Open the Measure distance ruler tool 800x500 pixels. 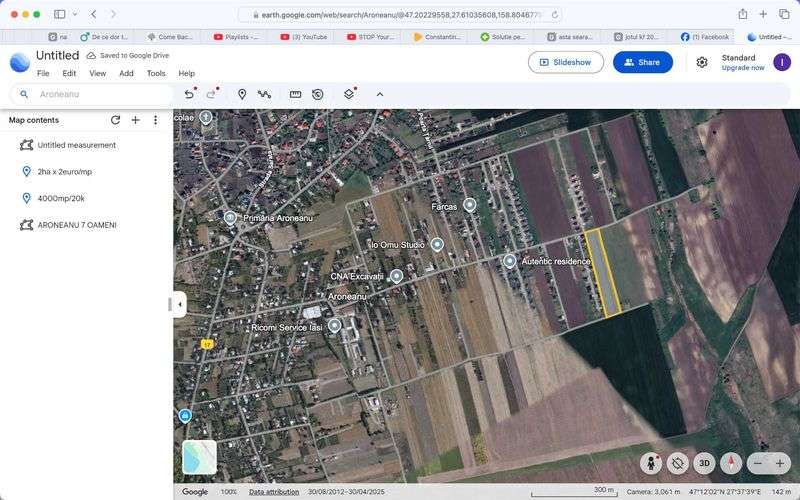point(295,94)
